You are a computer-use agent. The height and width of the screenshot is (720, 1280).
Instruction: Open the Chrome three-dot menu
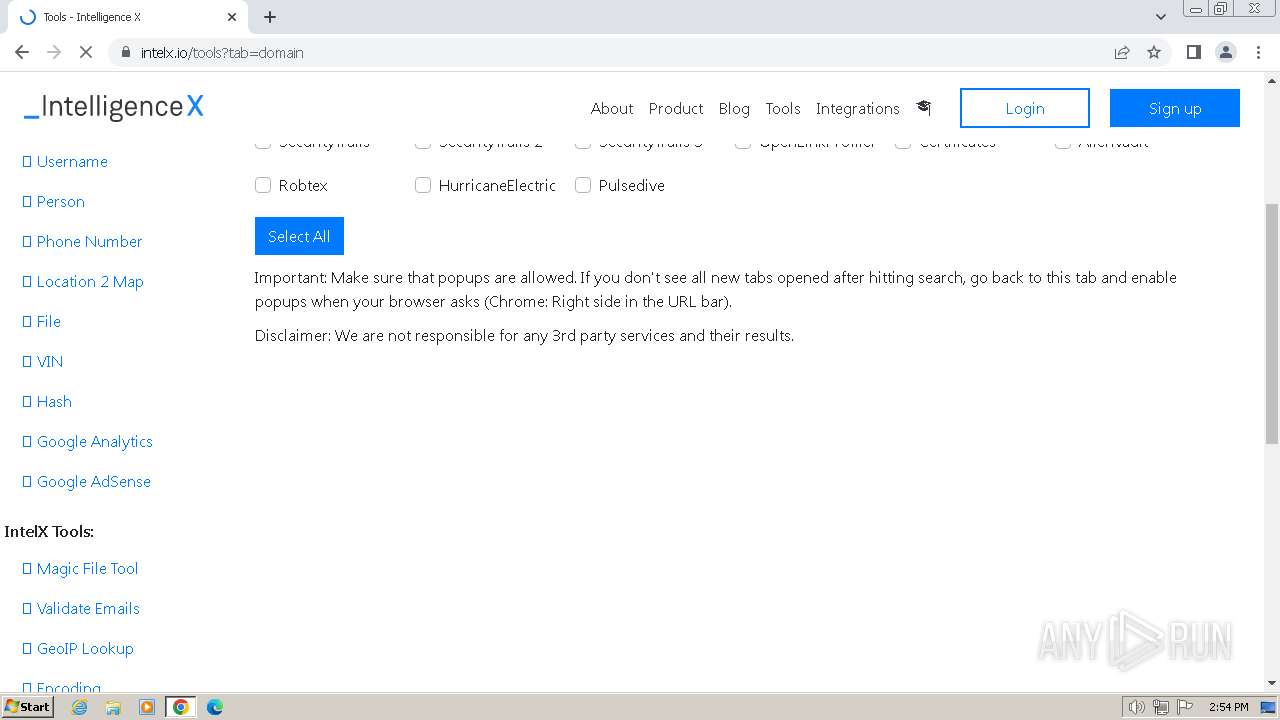click(1258, 52)
